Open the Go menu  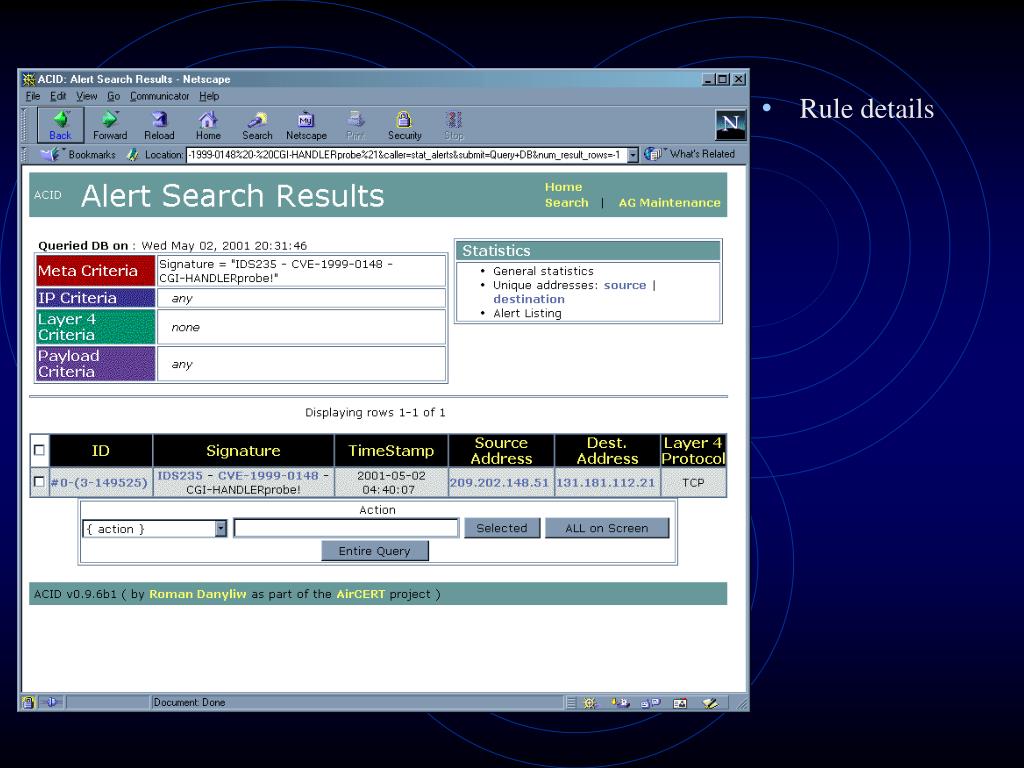(x=114, y=97)
